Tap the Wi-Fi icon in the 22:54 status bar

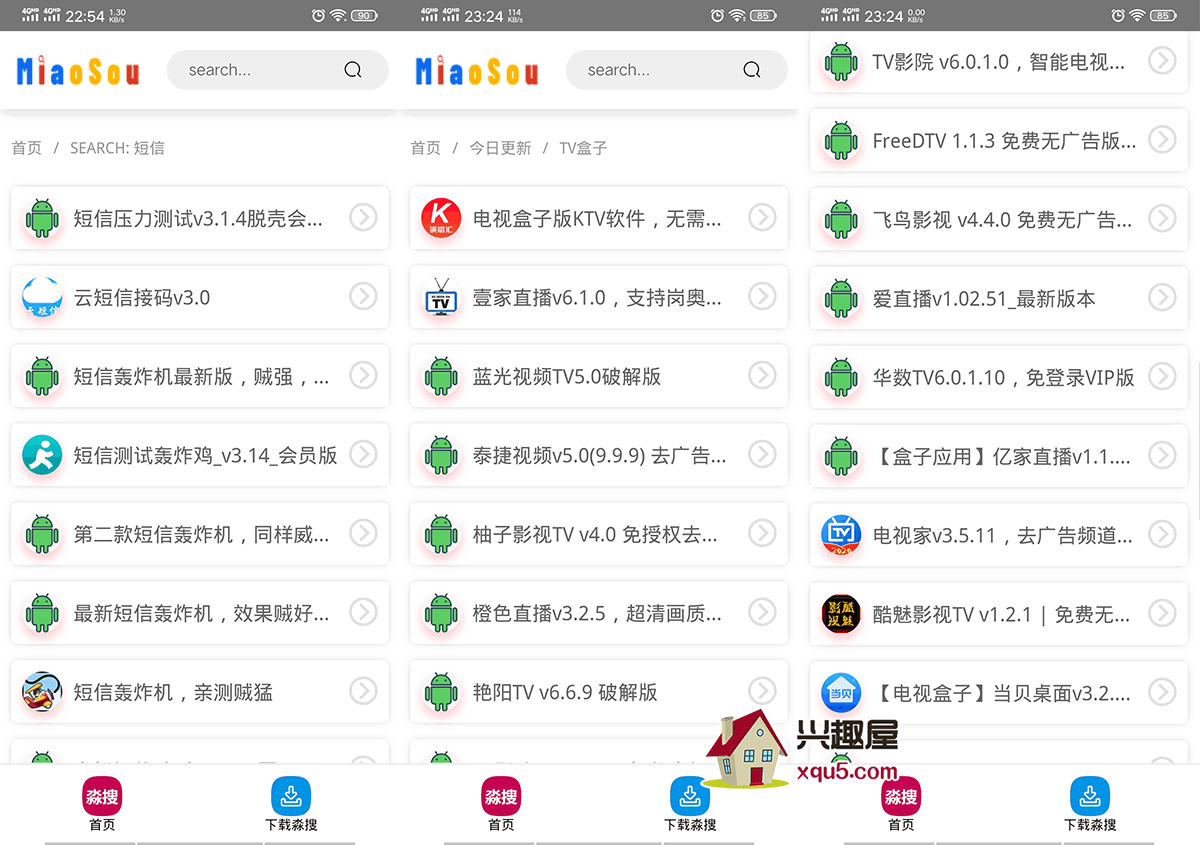338,15
